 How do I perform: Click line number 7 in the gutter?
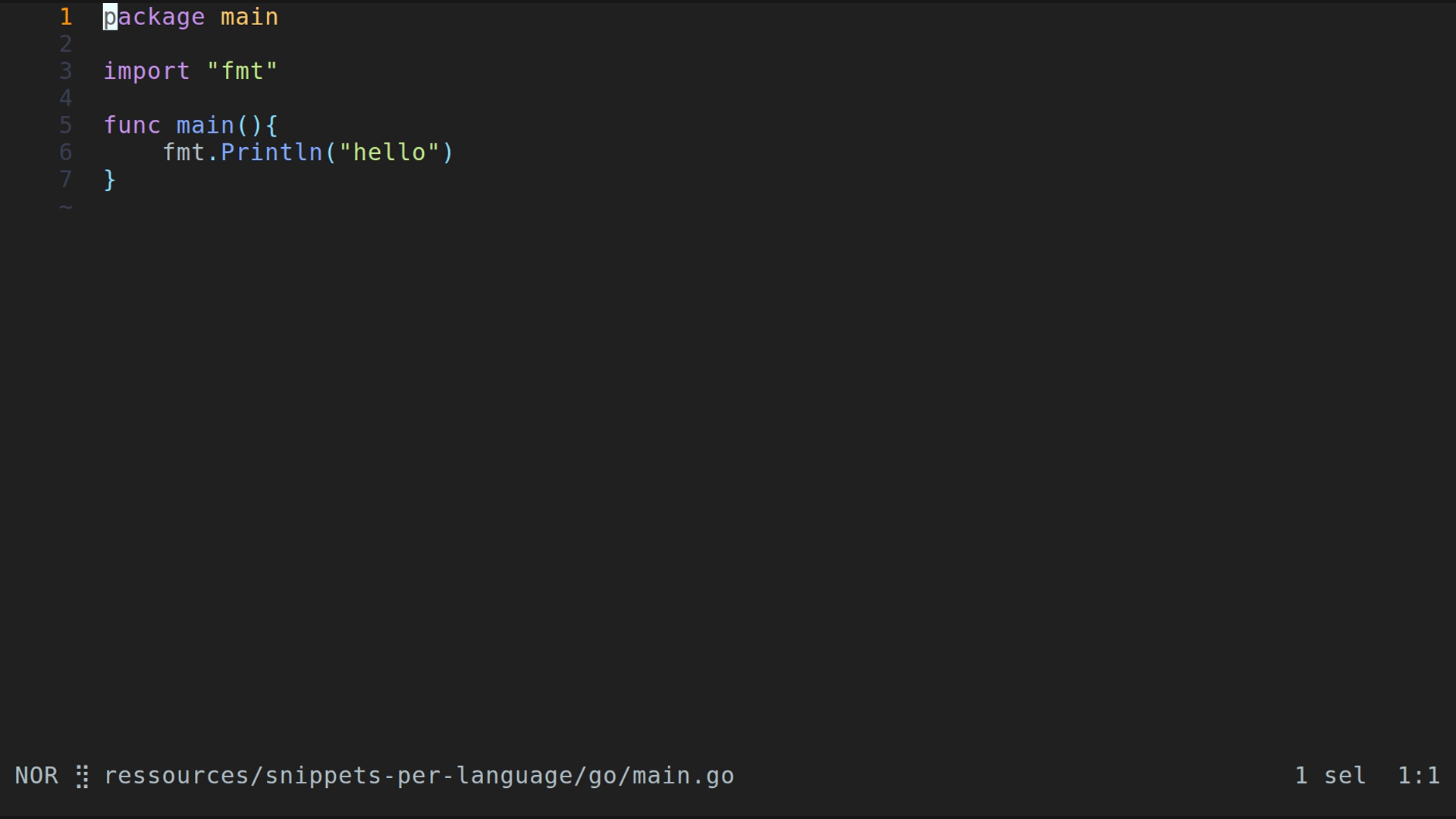[x=66, y=180]
